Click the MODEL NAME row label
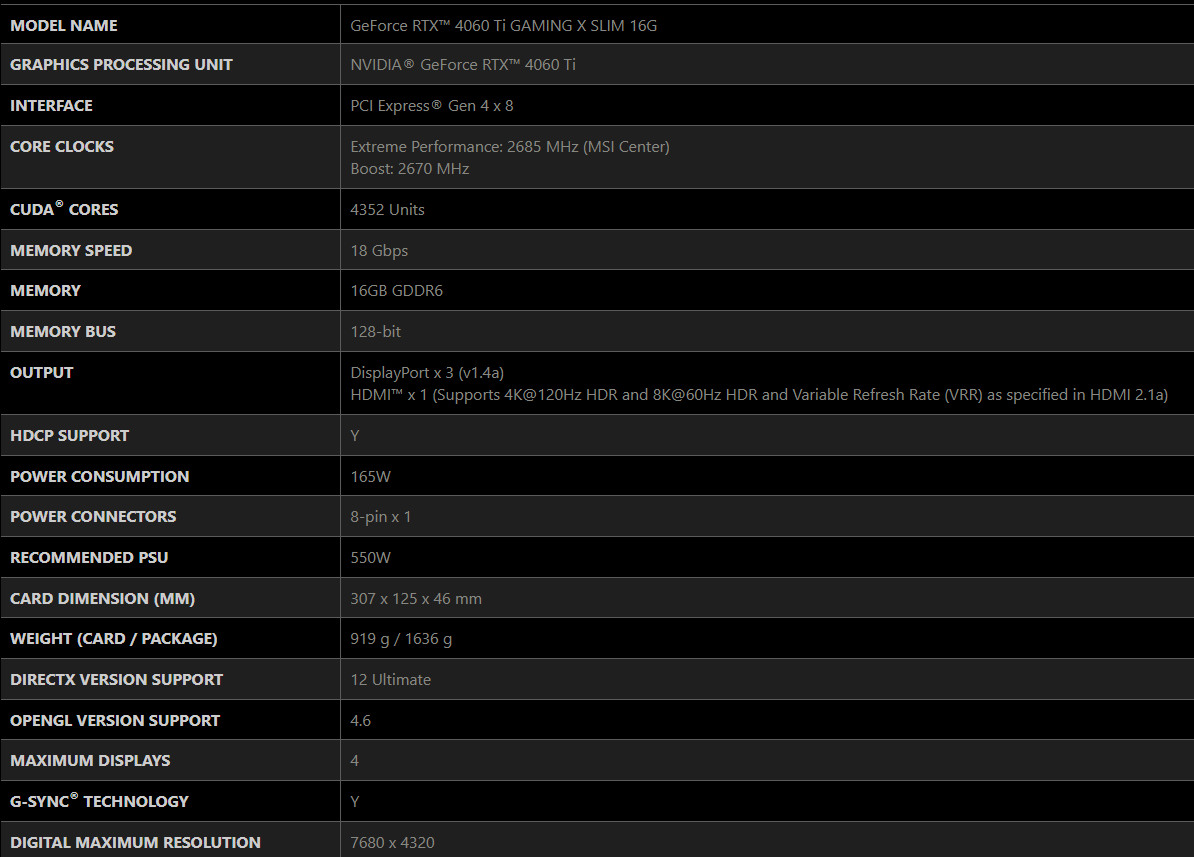Screen dimensions: 1194x857 (x=64, y=25)
